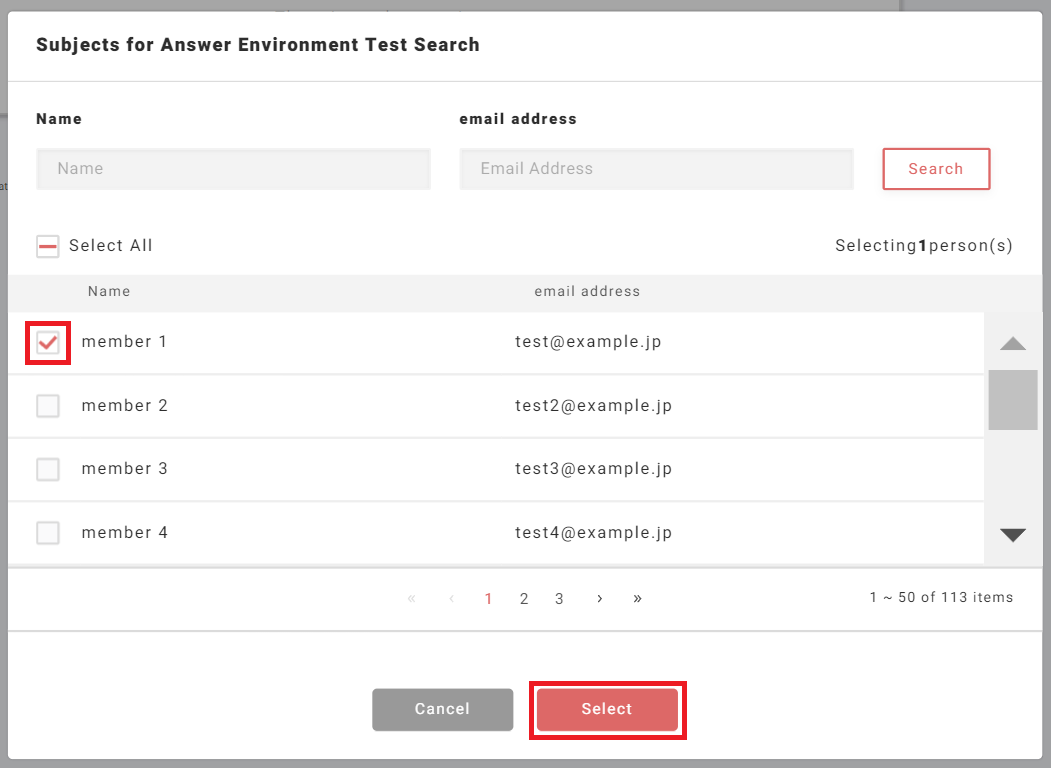This screenshot has width=1051, height=768.
Task: Focus the Email Address search field
Action: [656, 169]
